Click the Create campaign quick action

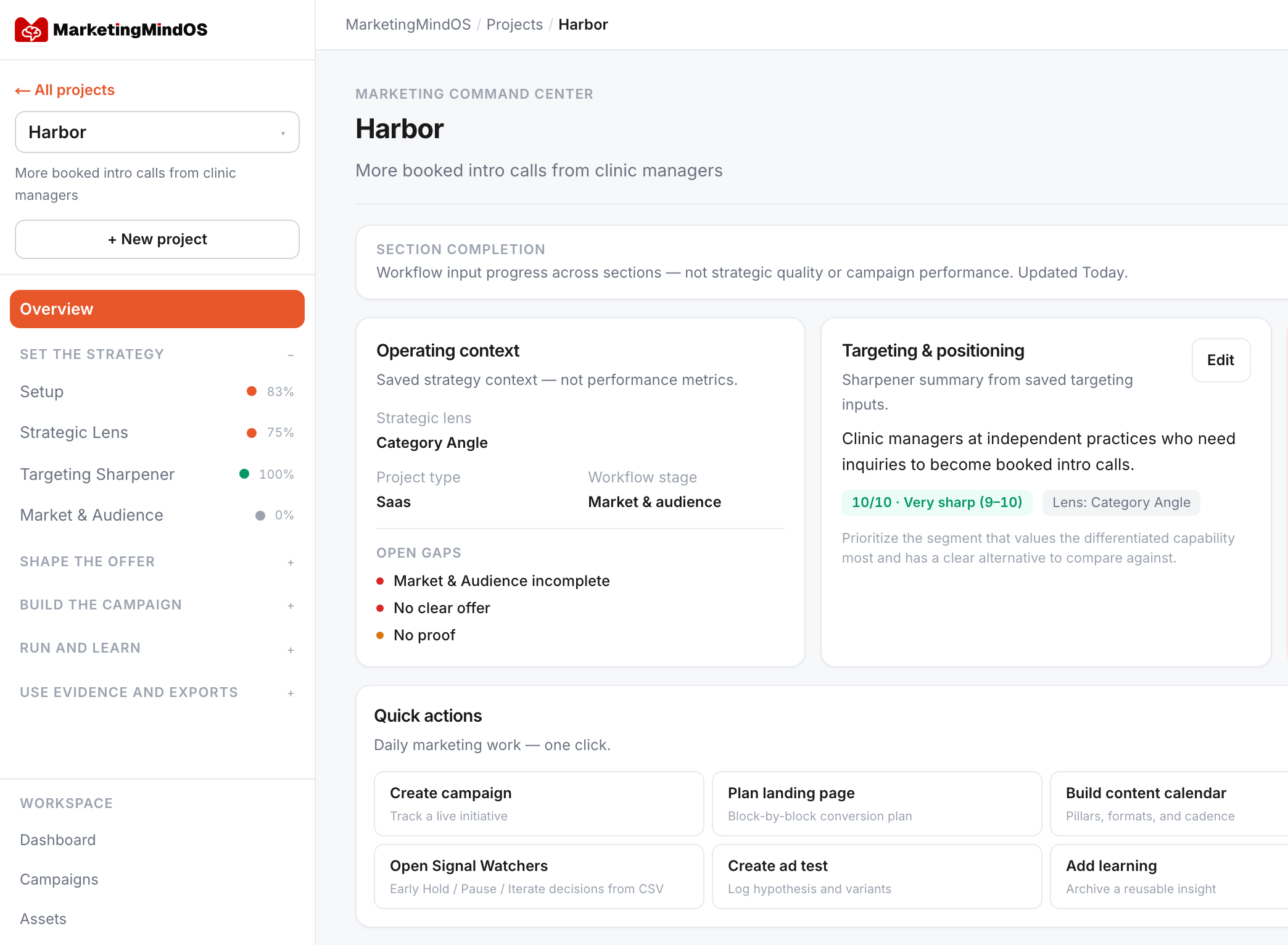(x=539, y=804)
